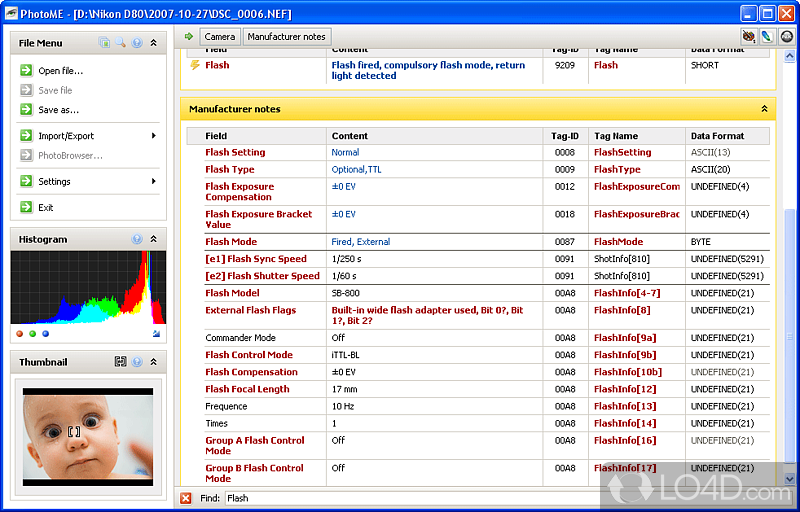Click the green arrow beside Open file
The image size is (800, 512).
[26, 70]
